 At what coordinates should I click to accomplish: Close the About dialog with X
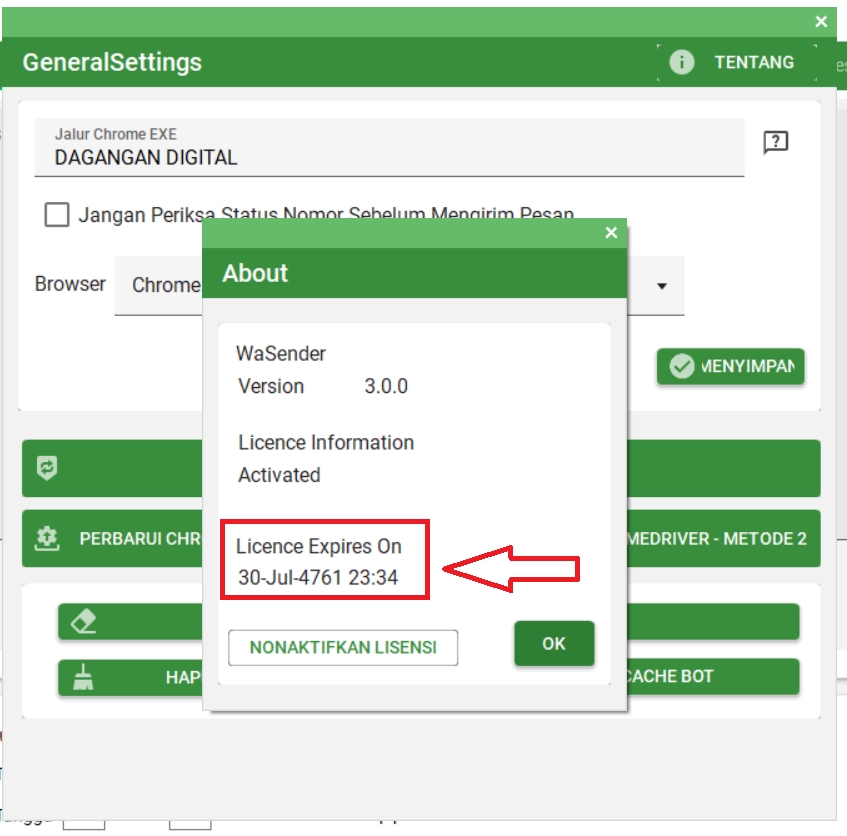click(x=611, y=233)
